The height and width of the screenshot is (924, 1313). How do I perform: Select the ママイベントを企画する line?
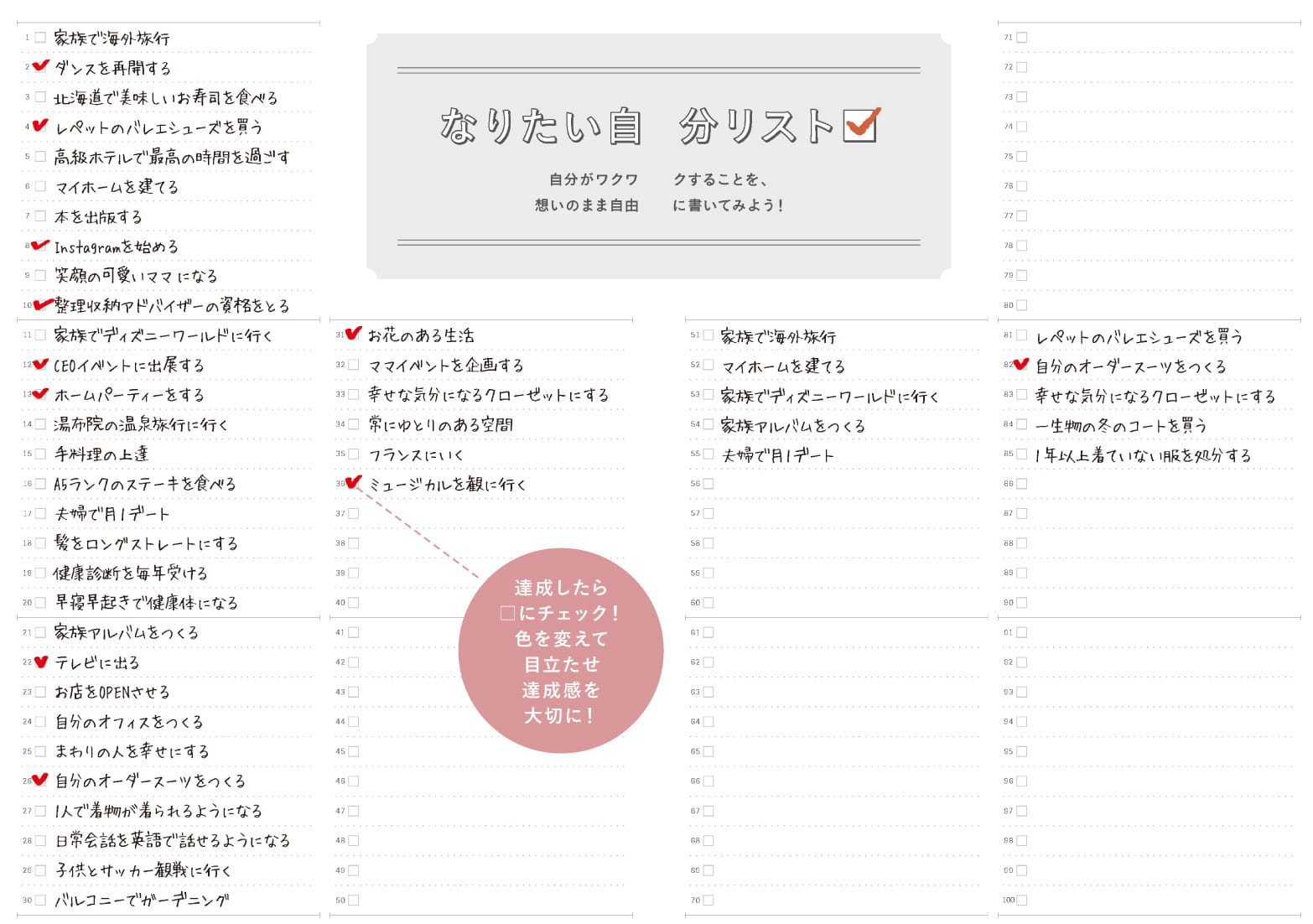point(446,366)
